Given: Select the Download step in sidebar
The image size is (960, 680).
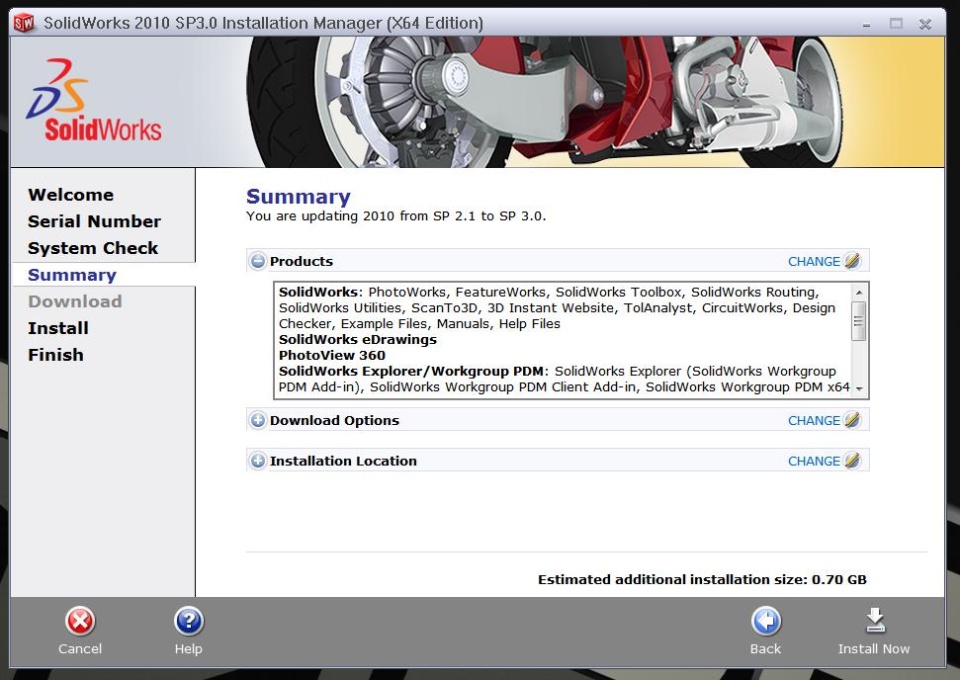Looking at the screenshot, I should pyautogui.click(x=75, y=301).
